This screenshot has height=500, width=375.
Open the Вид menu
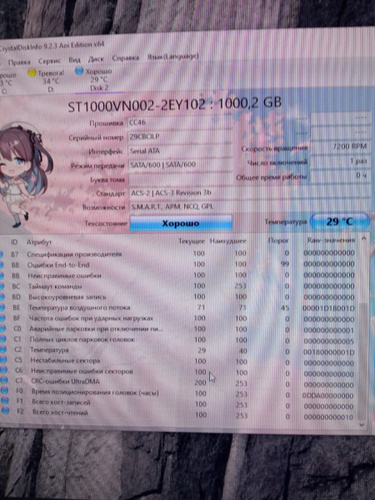click(x=74, y=60)
